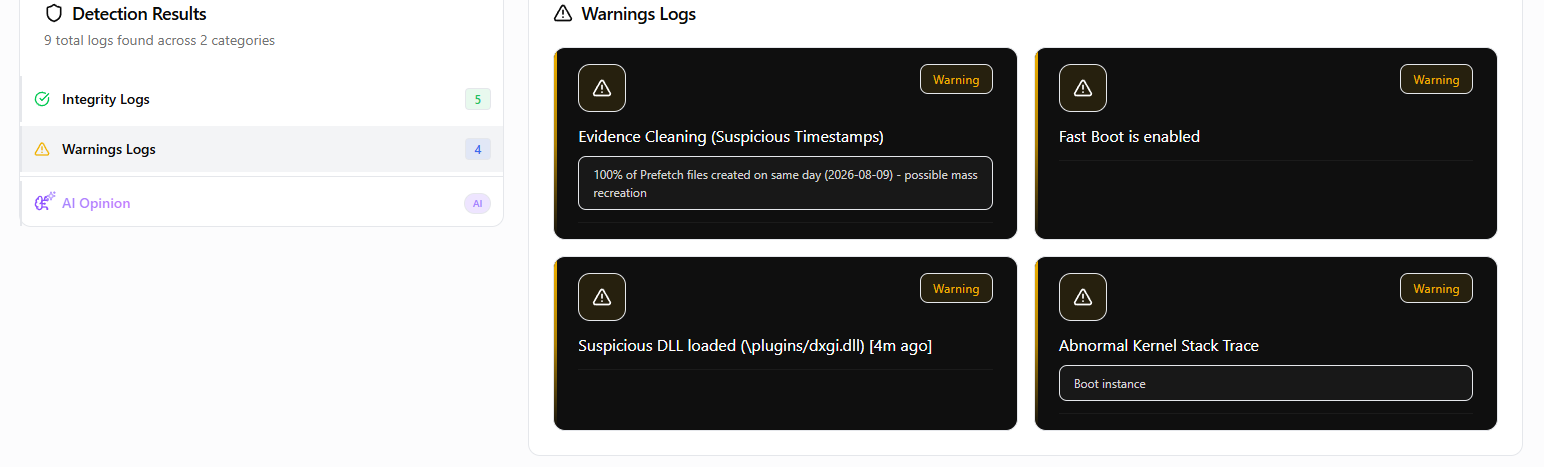Click the Fast Boot card warning icon

(x=1083, y=88)
